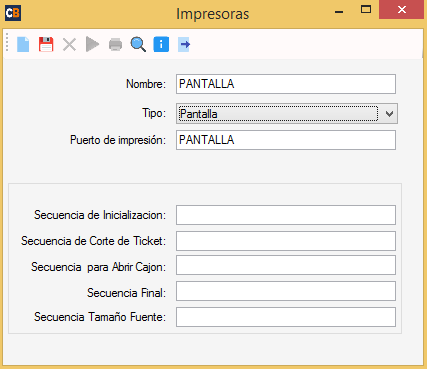
Task: Open search with the magnifier icon
Action: click(138, 44)
